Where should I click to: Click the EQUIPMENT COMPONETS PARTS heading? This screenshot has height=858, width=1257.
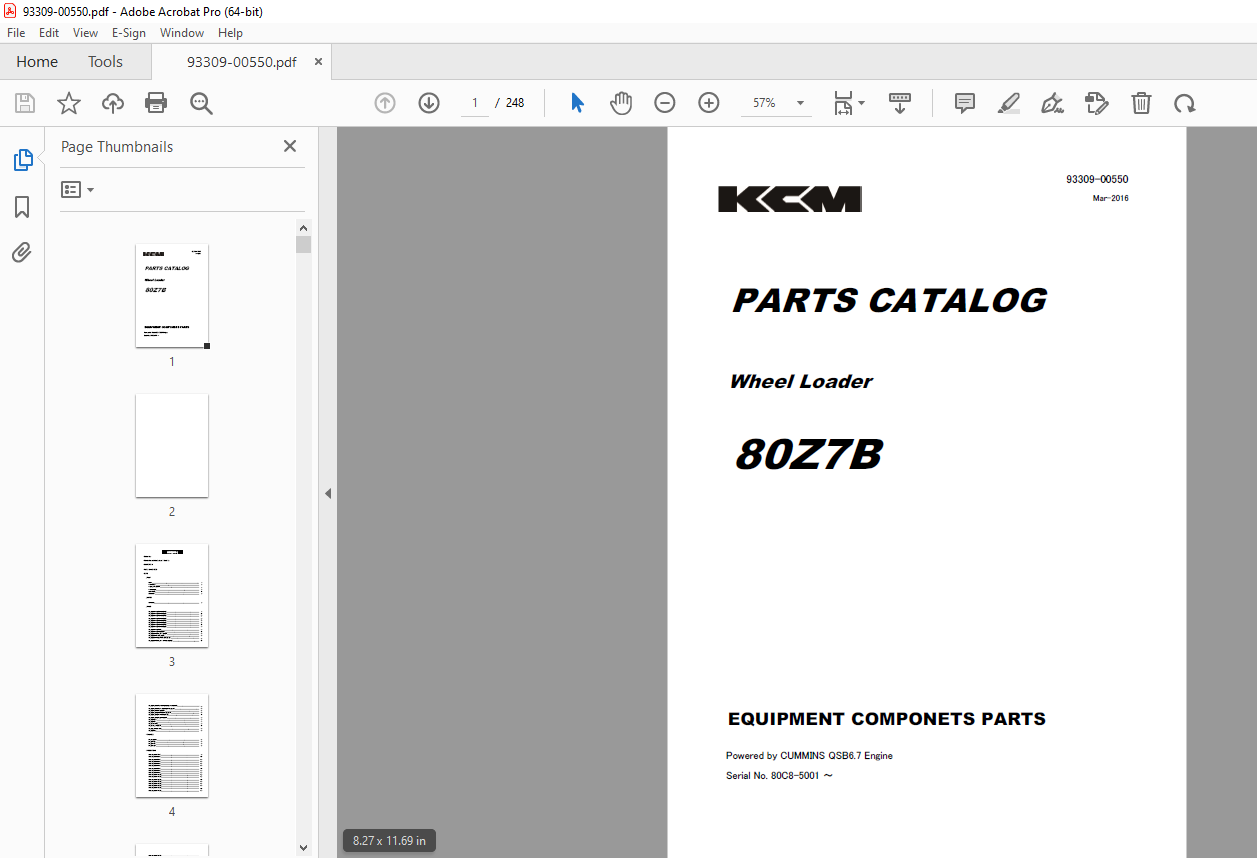point(886,719)
